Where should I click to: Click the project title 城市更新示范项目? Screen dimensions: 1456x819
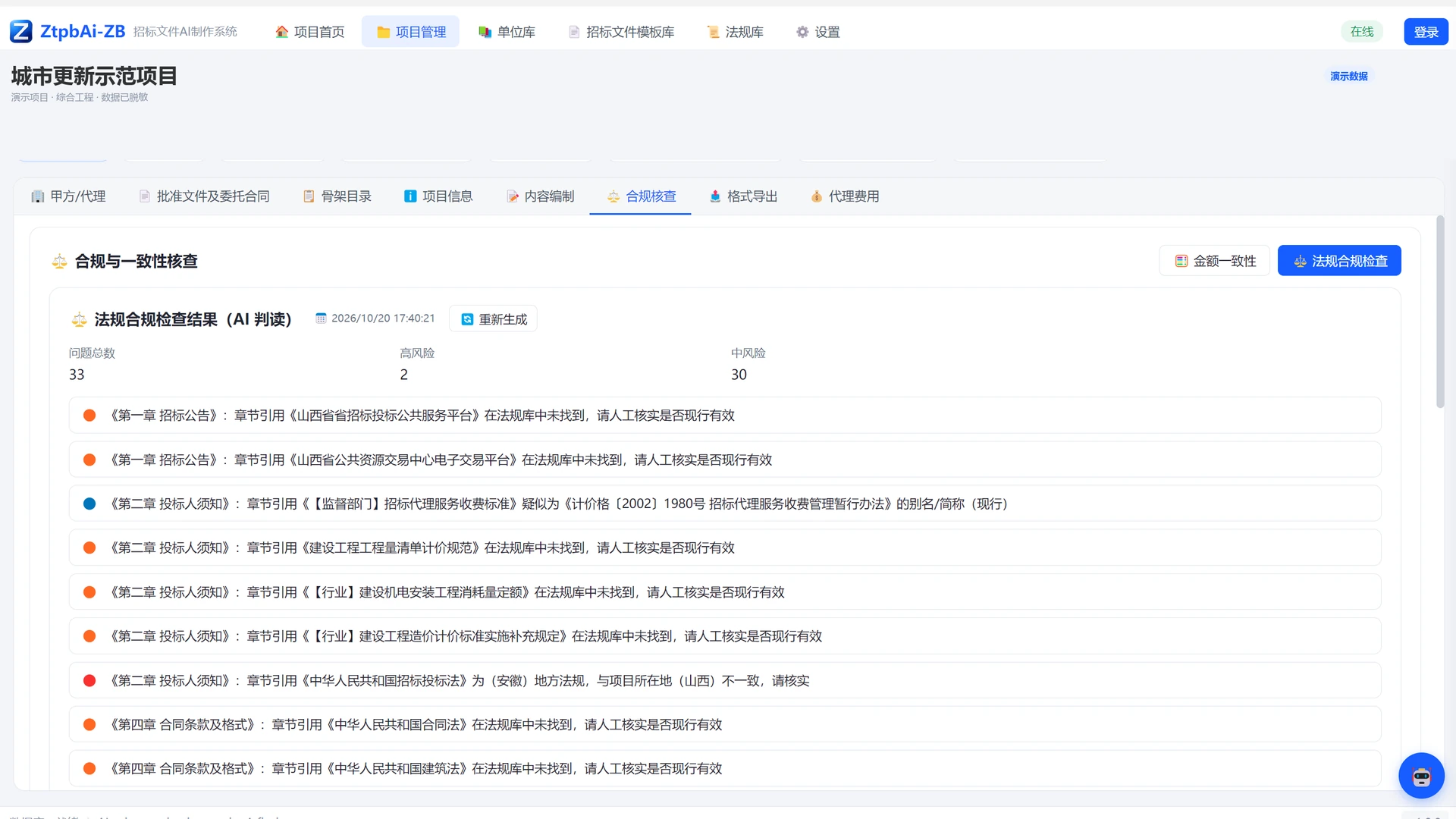pos(94,76)
